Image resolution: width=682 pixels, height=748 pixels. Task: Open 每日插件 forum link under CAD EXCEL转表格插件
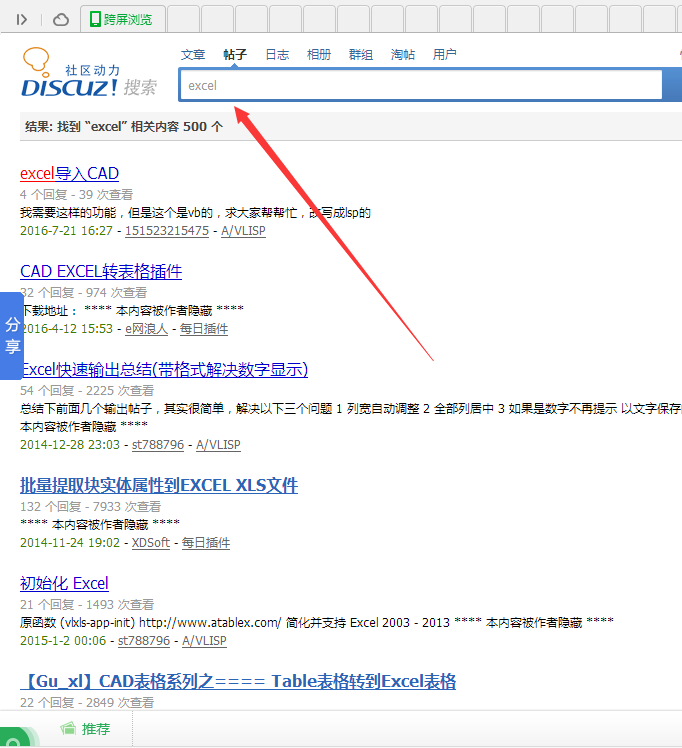coord(204,329)
